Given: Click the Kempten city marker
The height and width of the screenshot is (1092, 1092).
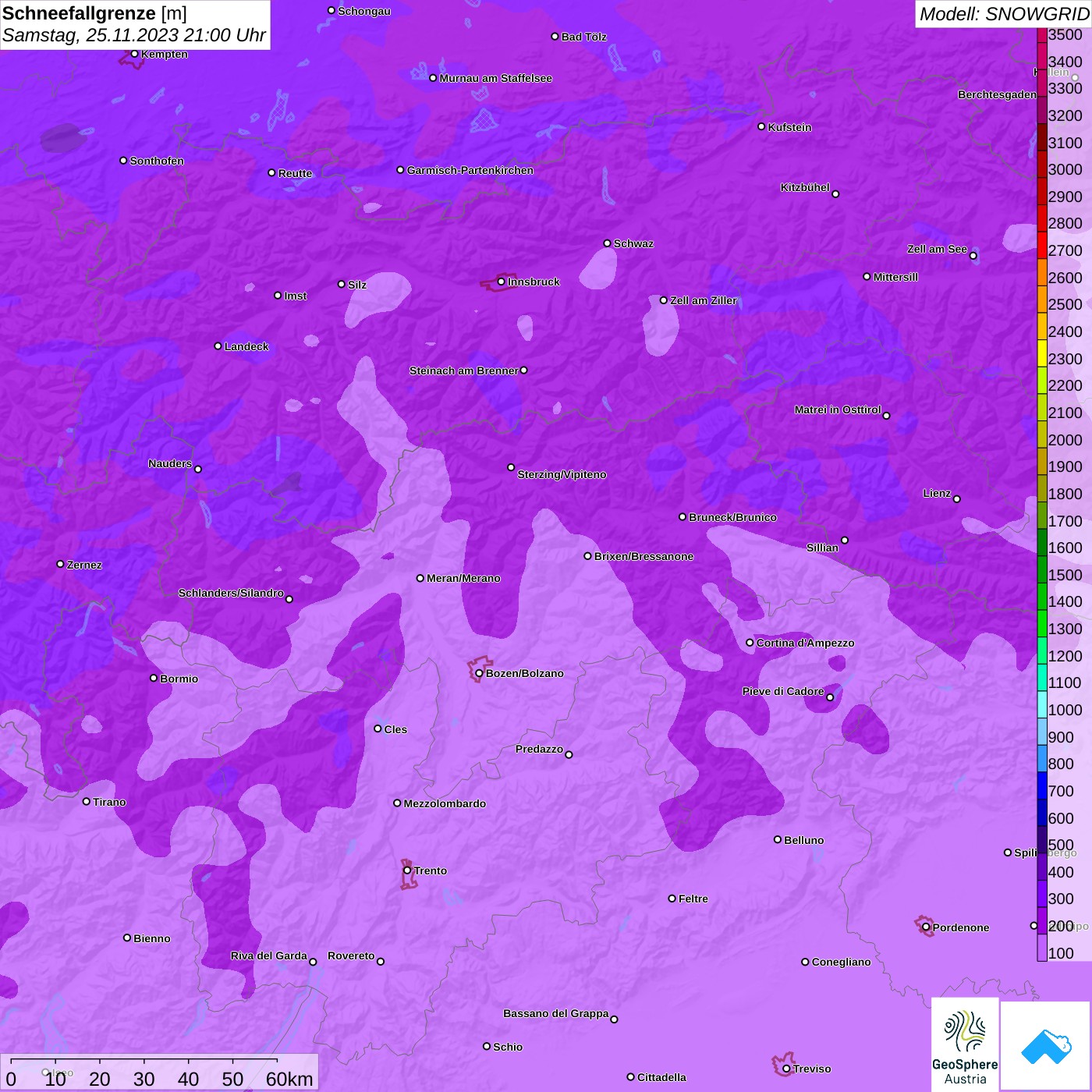Looking at the screenshot, I should [x=134, y=54].
